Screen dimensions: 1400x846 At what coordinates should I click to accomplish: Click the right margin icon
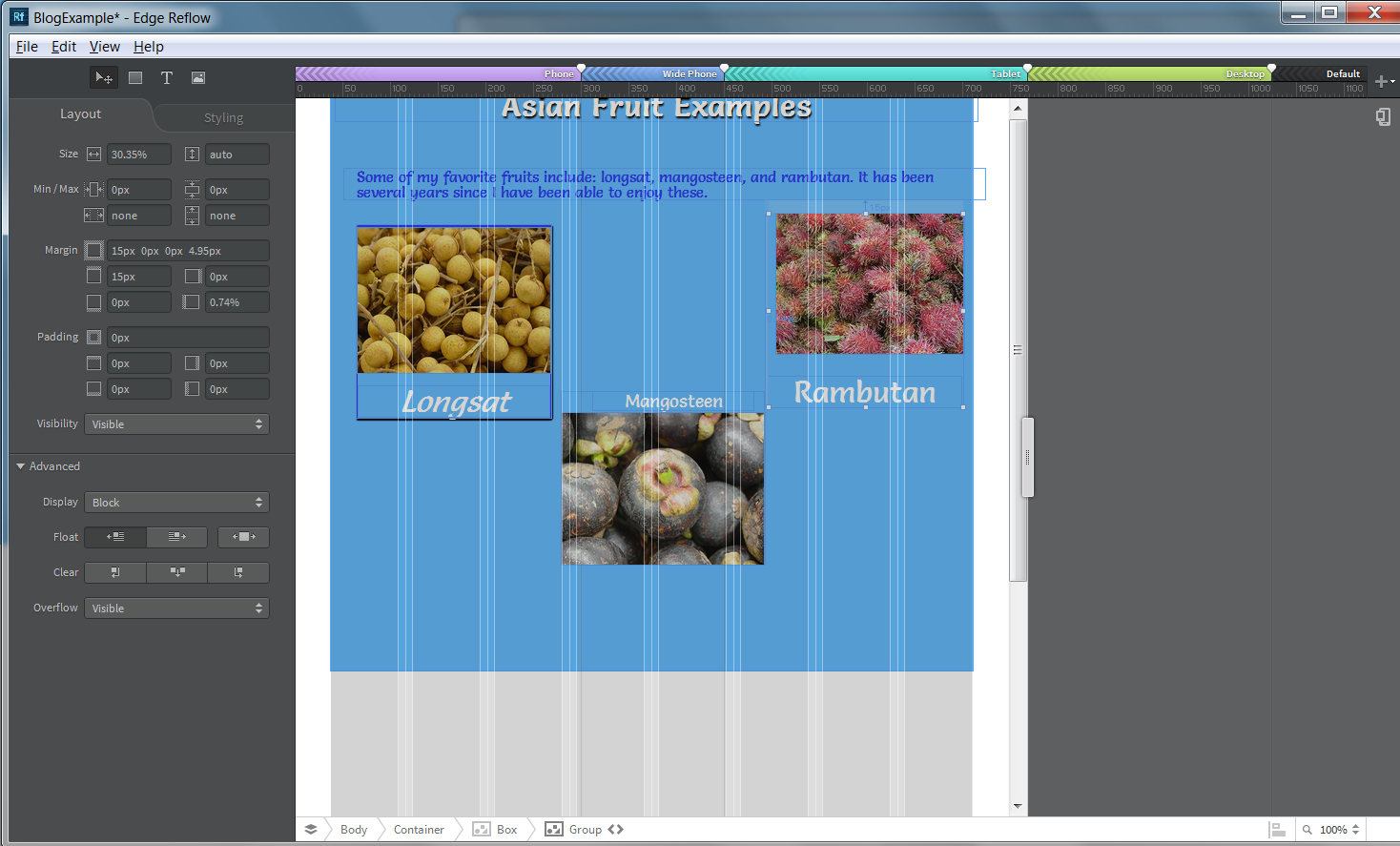pyautogui.click(x=192, y=276)
